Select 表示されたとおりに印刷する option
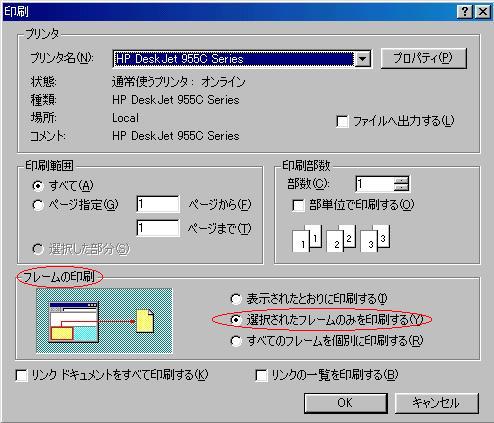 (x=236, y=299)
